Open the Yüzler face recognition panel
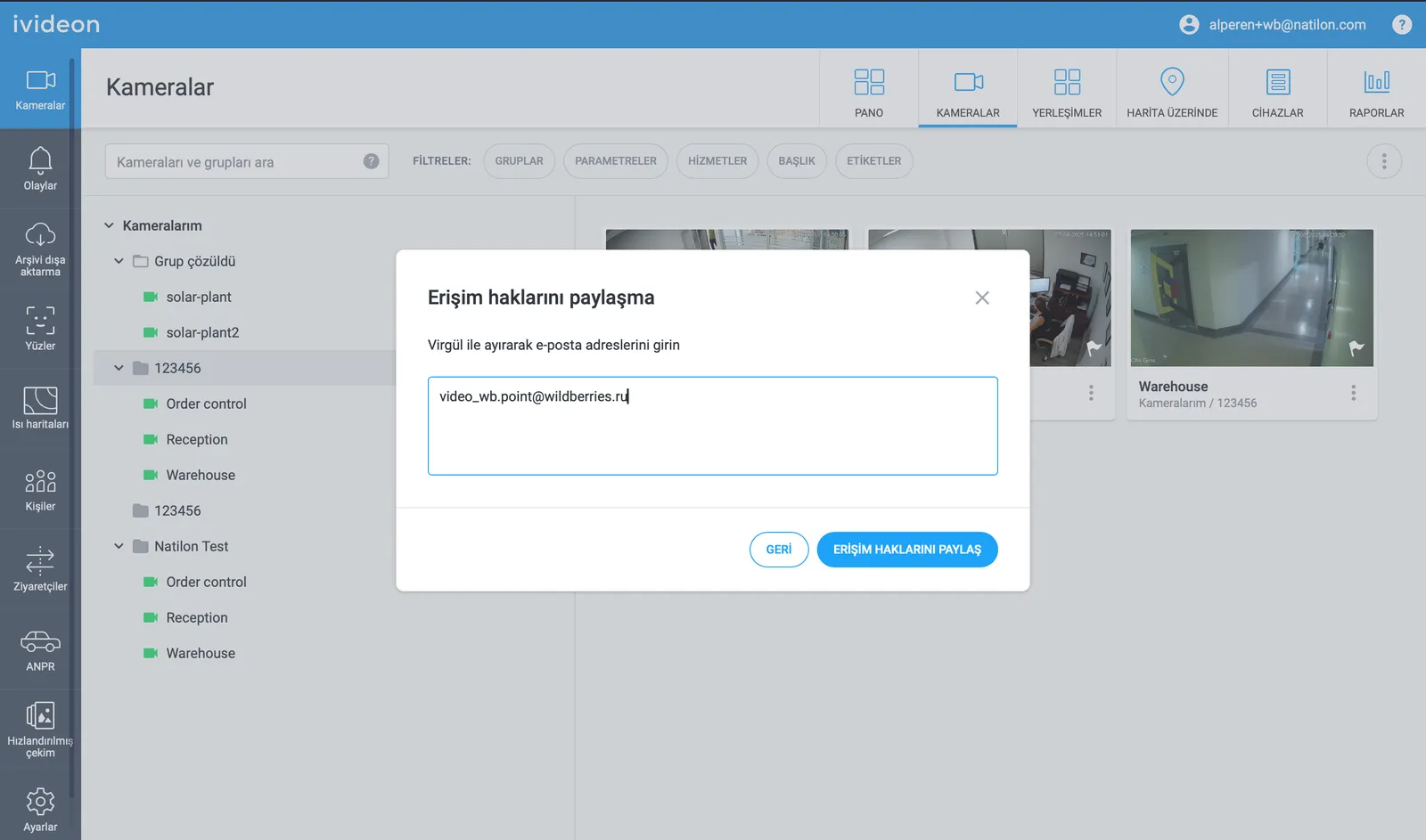Image resolution: width=1426 pixels, height=840 pixels. [x=39, y=328]
